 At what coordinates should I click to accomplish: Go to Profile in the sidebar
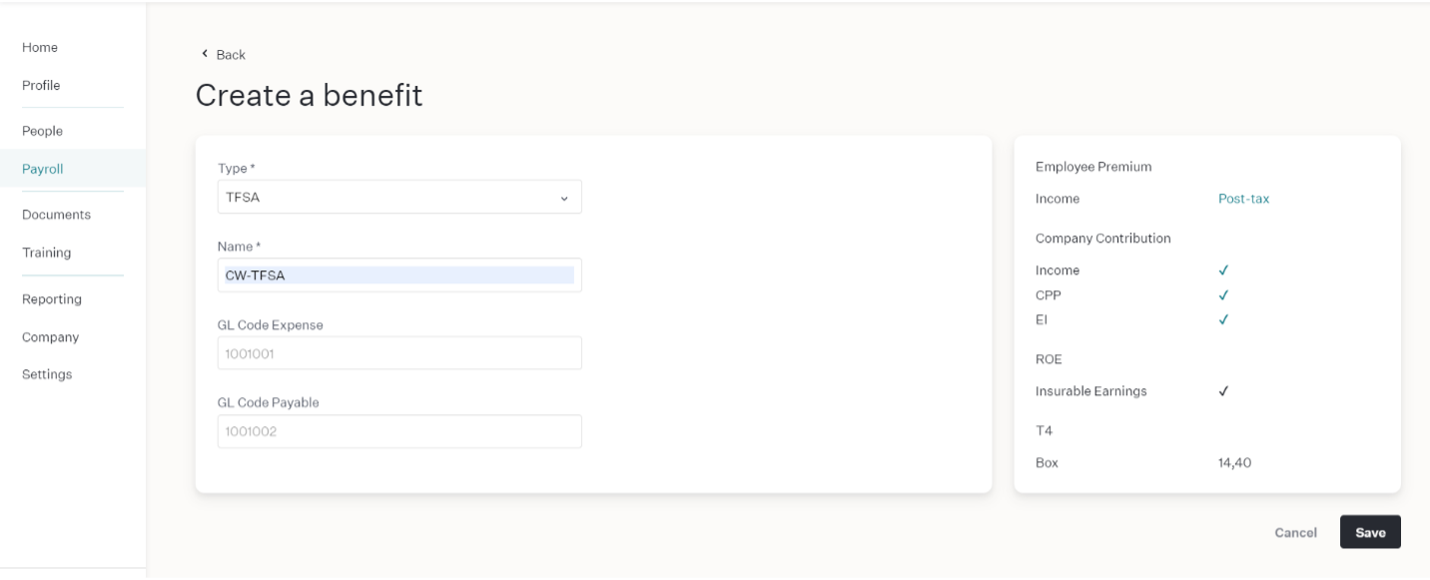pyautogui.click(x=41, y=85)
